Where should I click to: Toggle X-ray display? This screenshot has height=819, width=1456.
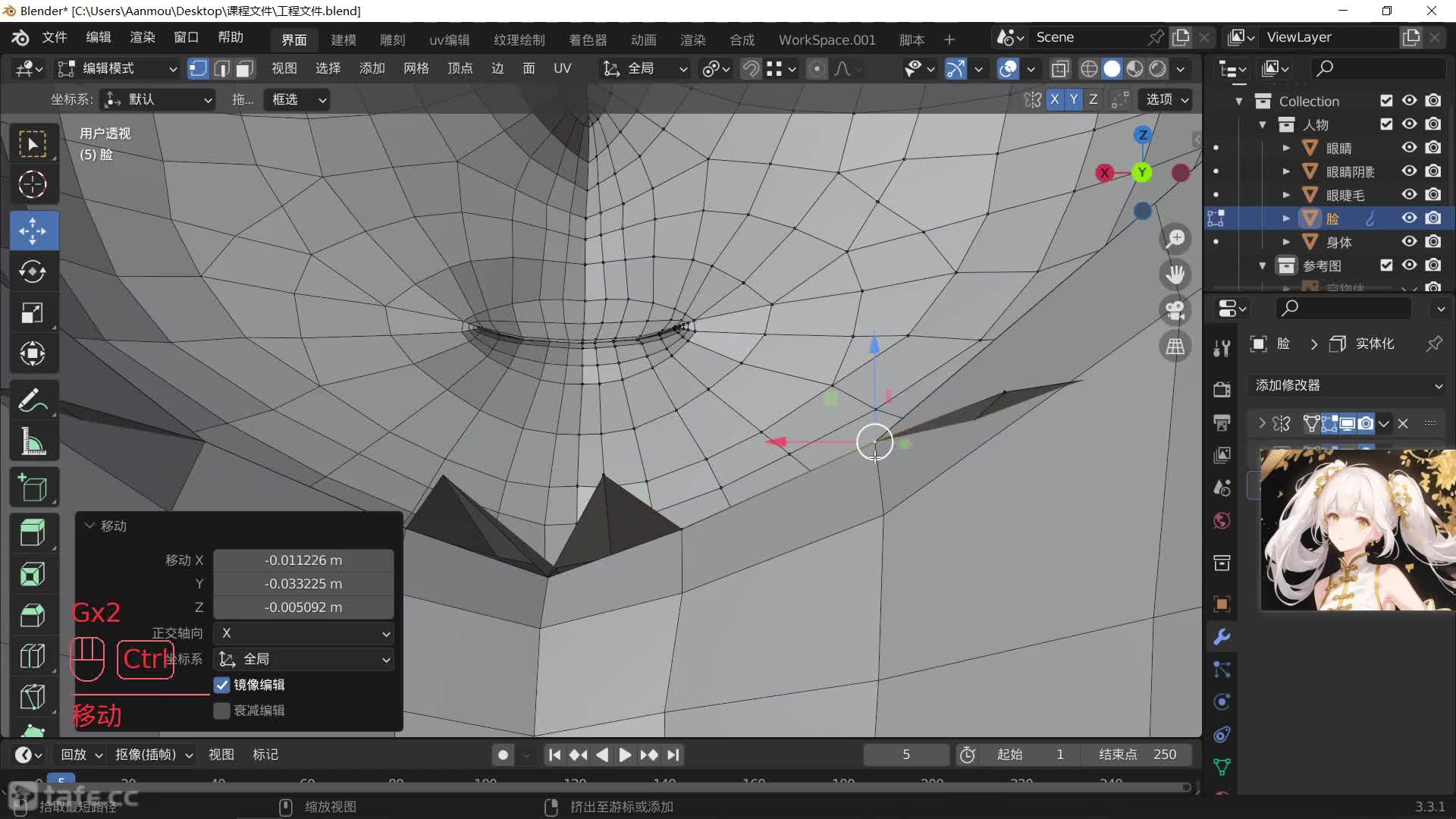coord(1060,69)
